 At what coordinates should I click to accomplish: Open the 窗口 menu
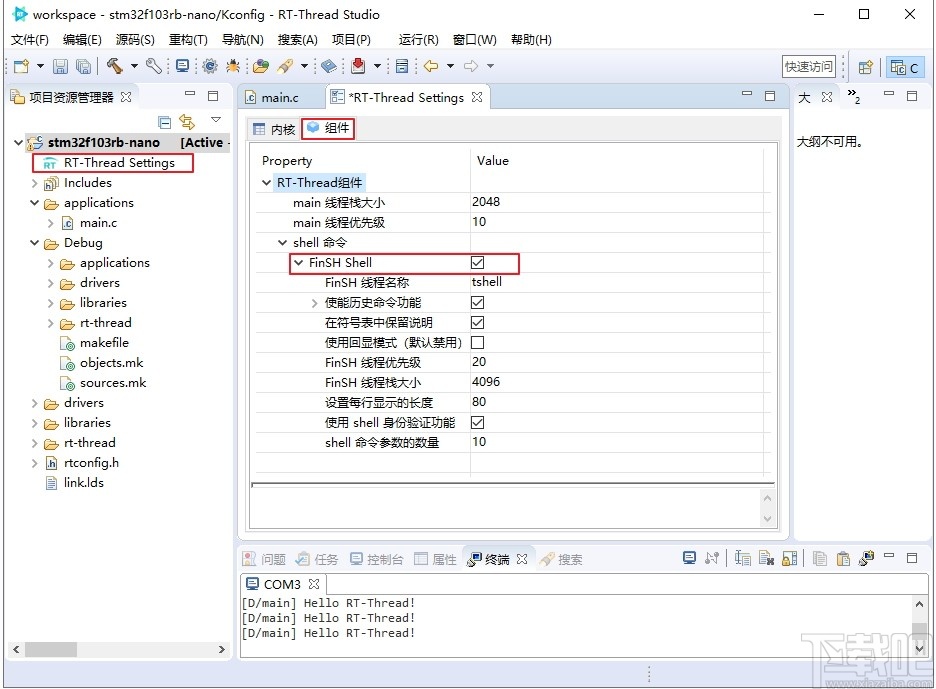point(472,40)
